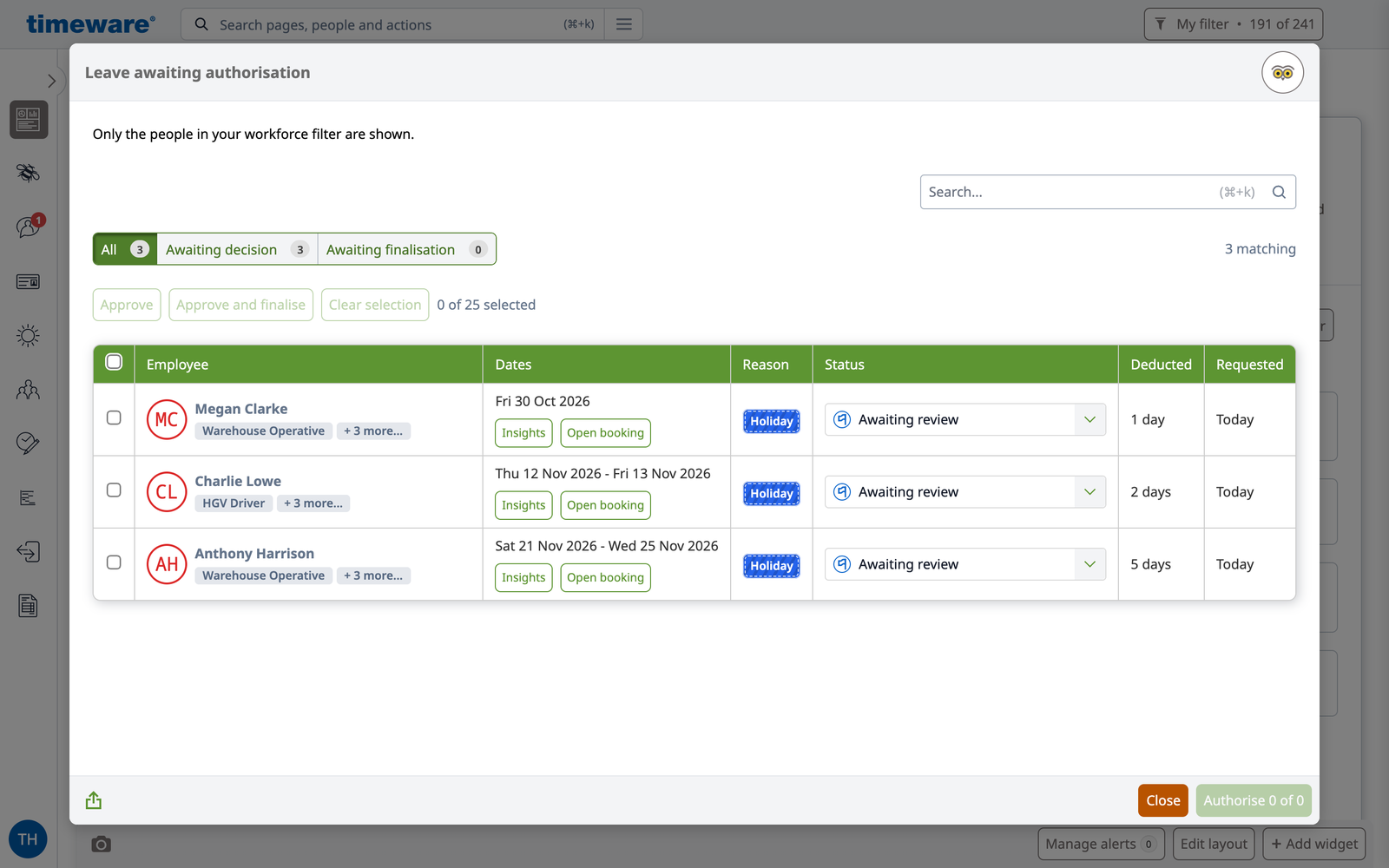Screen dimensions: 1389x868
Task: Click Megan Clarke's MC avatar
Action: point(167,419)
